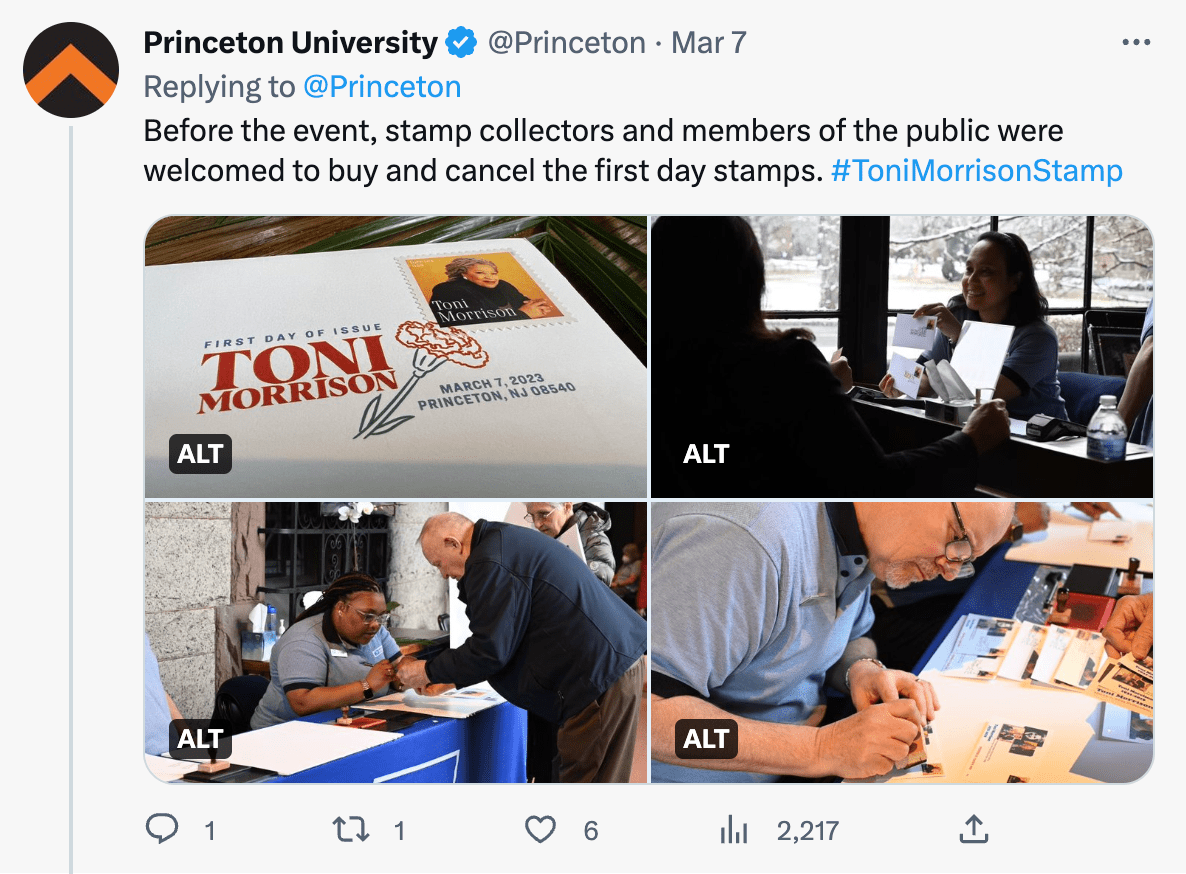Image resolution: width=1186 pixels, height=874 pixels.
Task: Click the @Princeton handle beside the name
Action: (566, 43)
